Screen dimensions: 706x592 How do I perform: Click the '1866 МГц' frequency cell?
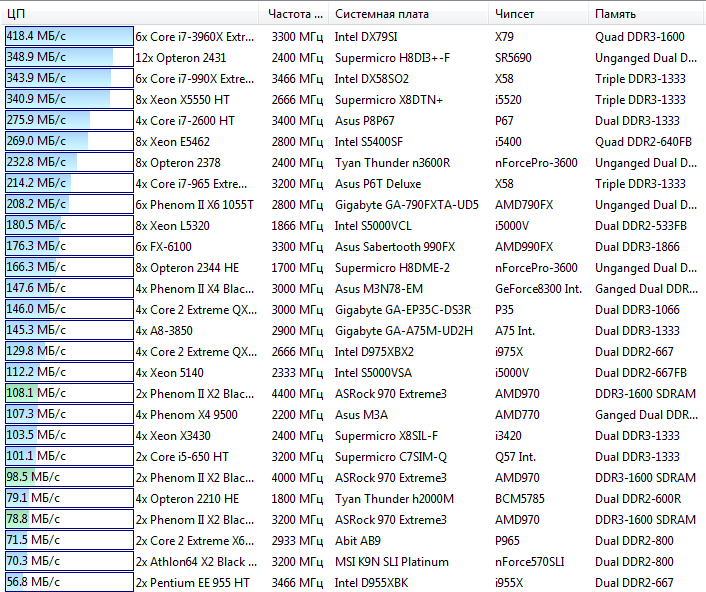pos(297,226)
